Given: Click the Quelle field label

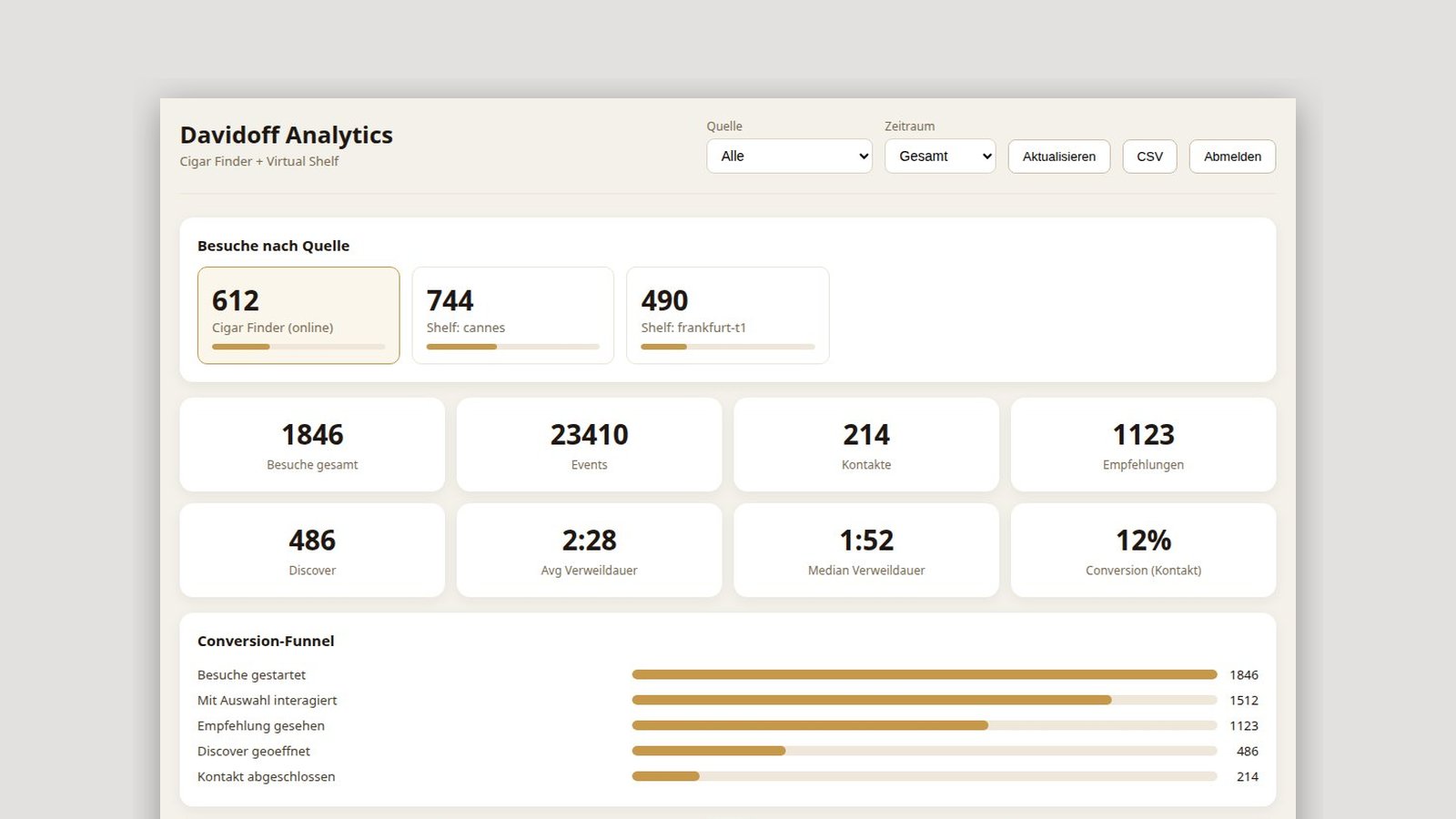Looking at the screenshot, I should coord(724,126).
